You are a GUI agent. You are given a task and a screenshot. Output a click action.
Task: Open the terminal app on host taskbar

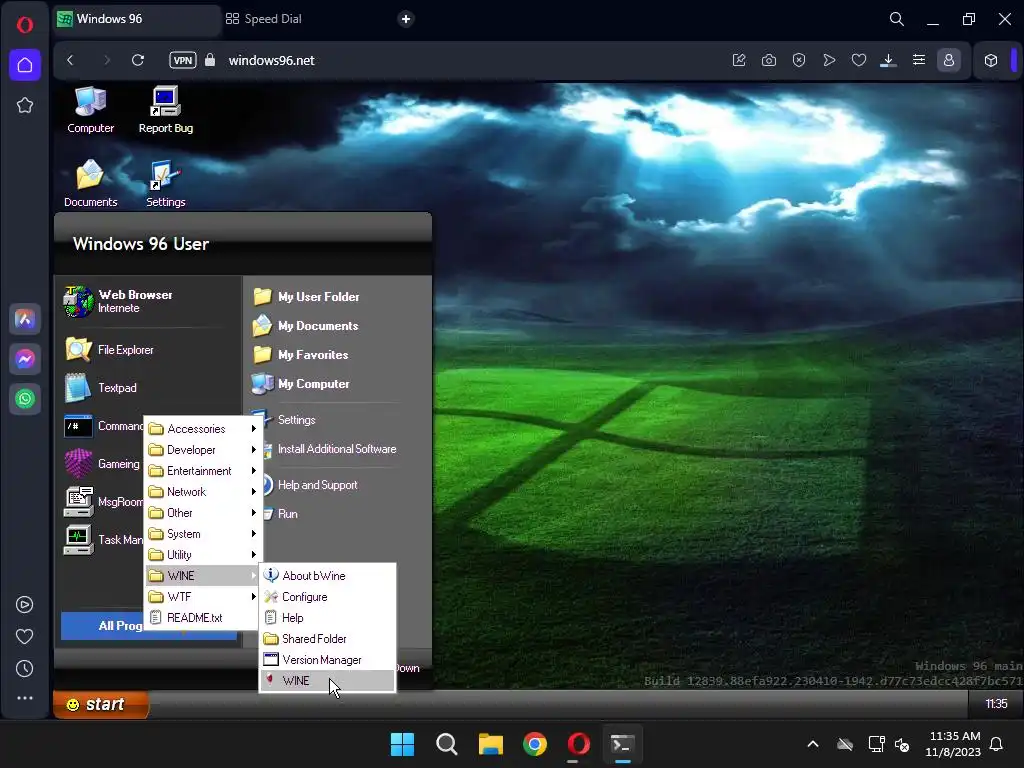pyautogui.click(x=622, y=744)
